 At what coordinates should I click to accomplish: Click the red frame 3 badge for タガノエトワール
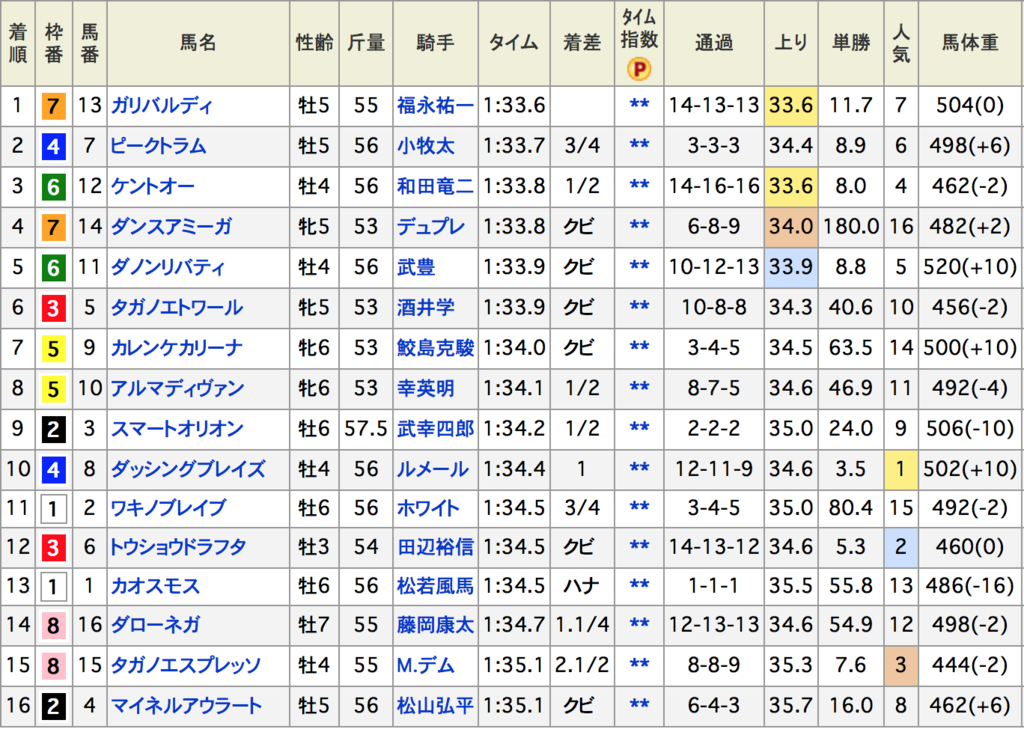point(54,308)
